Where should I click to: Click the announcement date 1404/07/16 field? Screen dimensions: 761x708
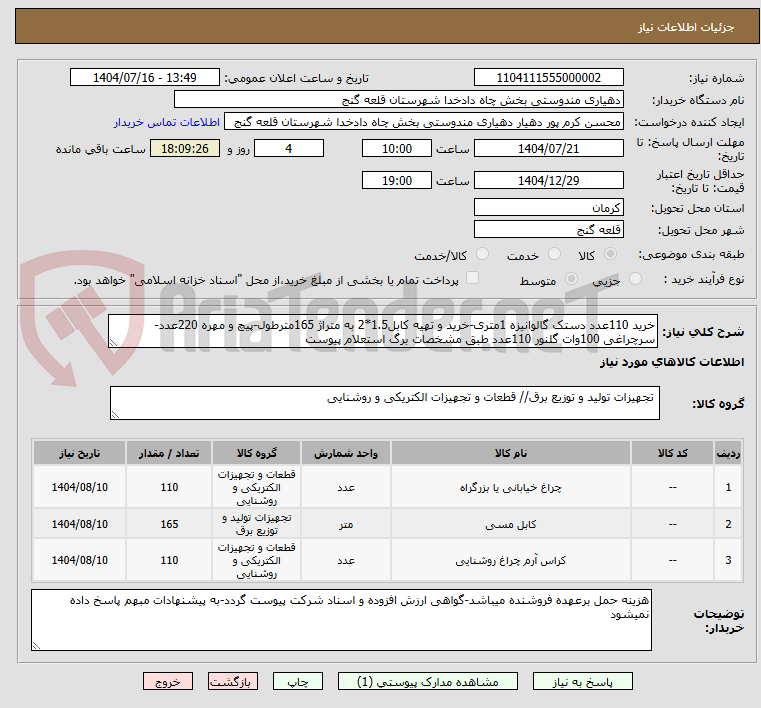145,78
